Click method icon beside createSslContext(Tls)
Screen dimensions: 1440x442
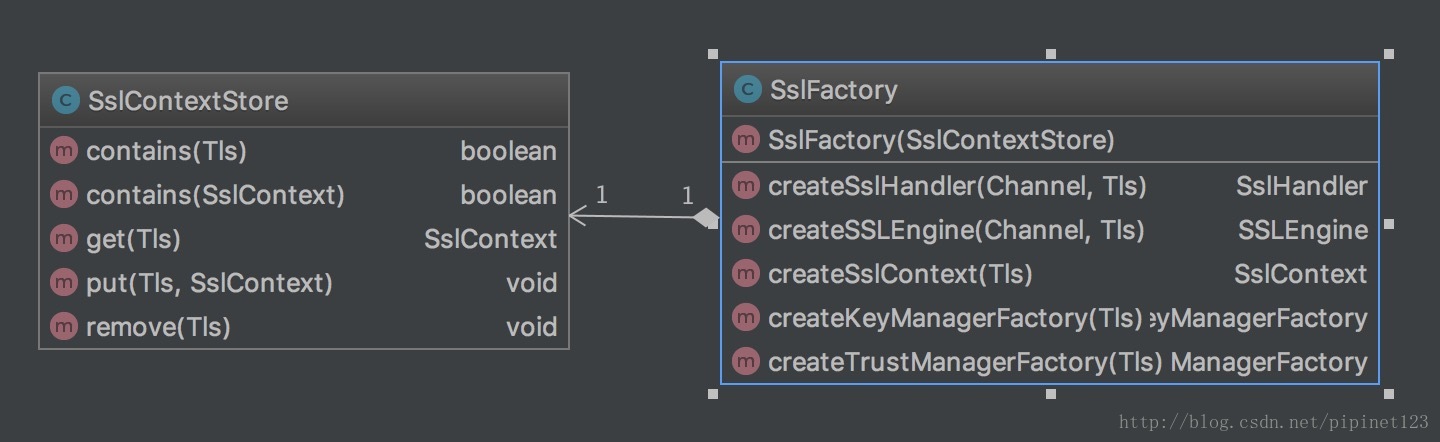click(x=746, y=274)
